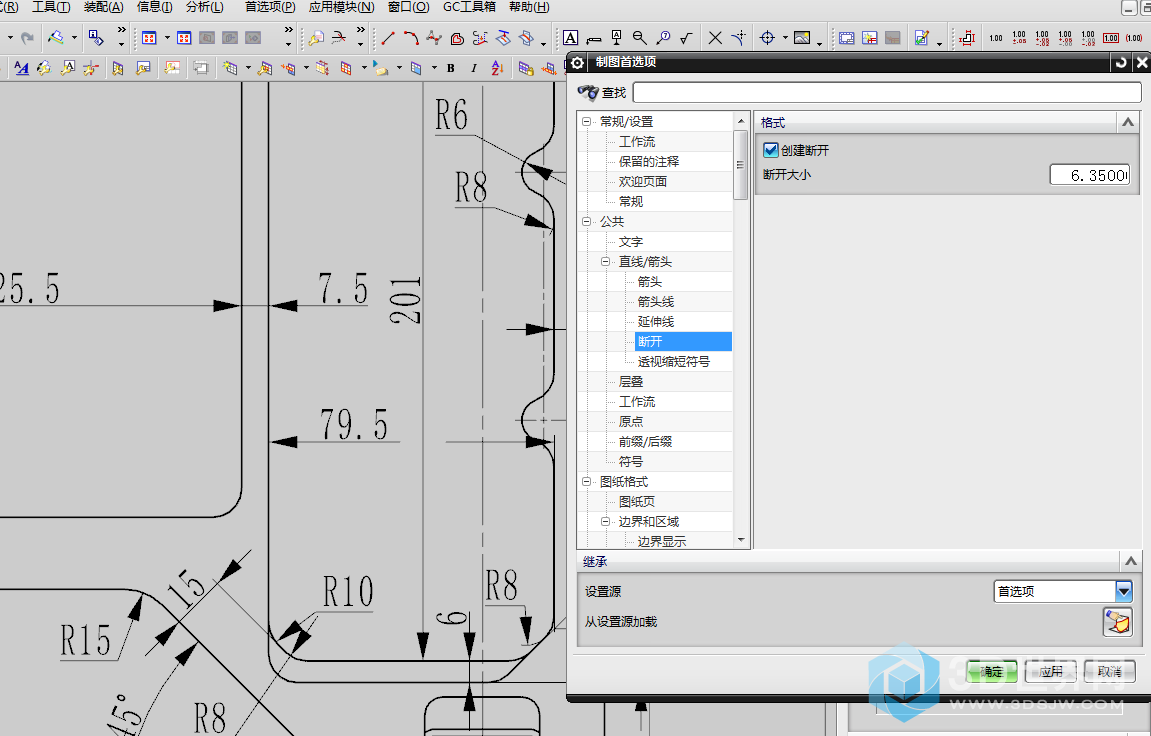Click the A-Z sort icon
1151x736 pixels.
point(497,68)
